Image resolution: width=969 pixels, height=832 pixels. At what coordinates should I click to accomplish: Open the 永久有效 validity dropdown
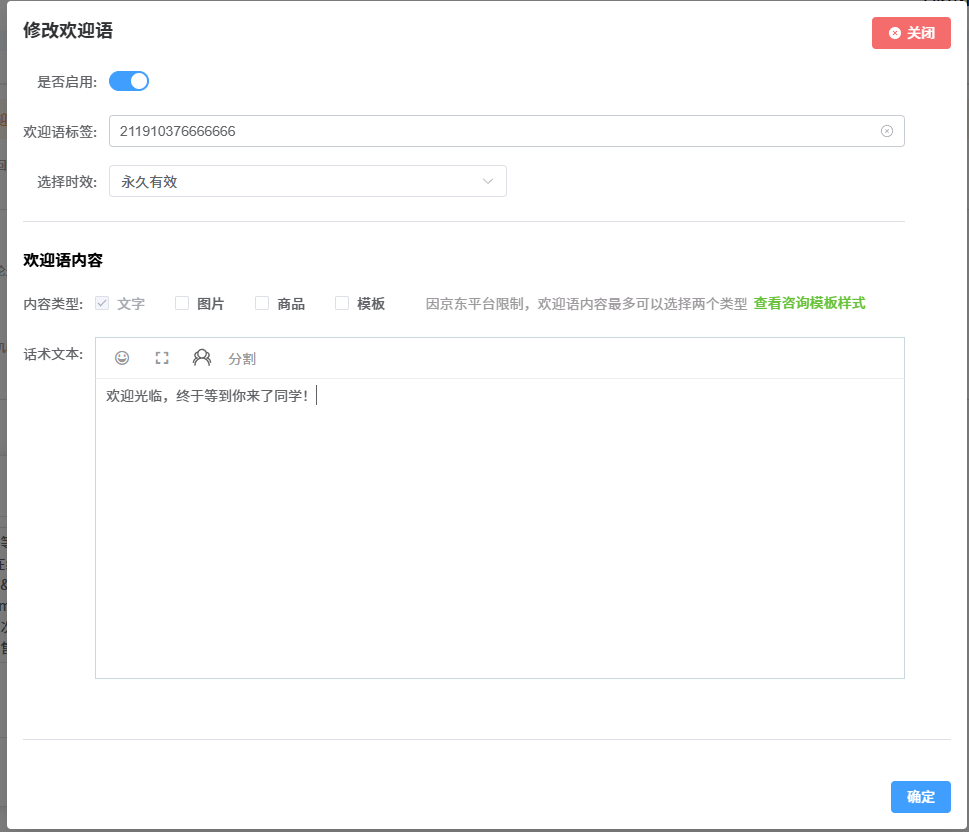[300, 181]
